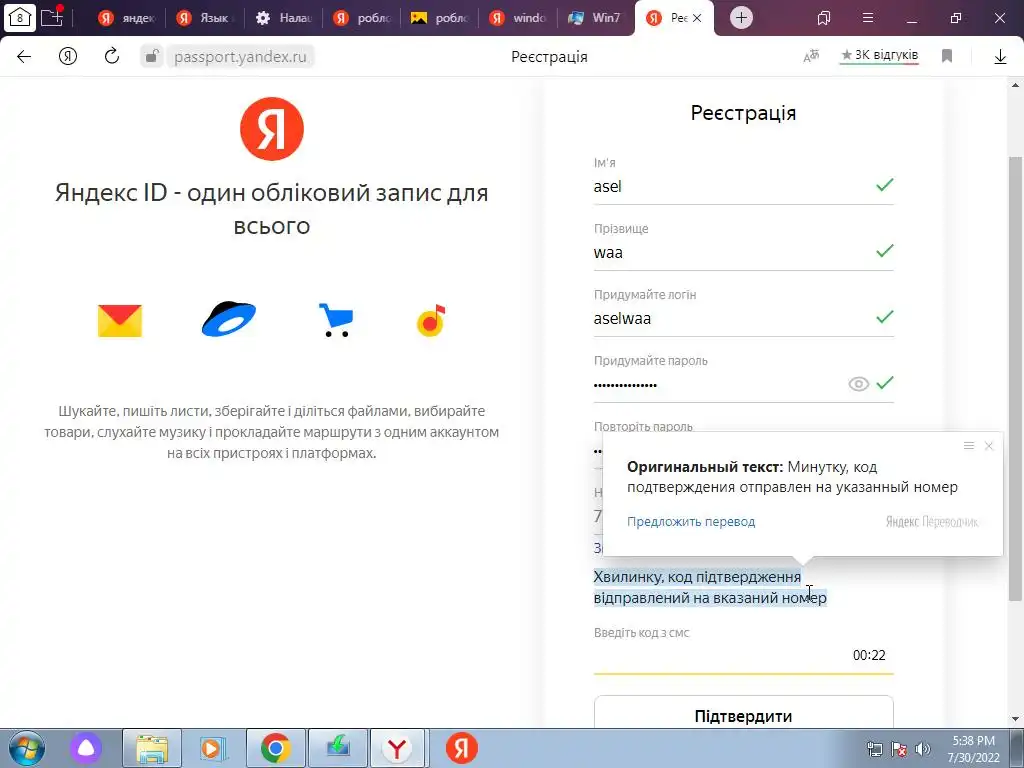Screen dimensions: 1024x768
Task: Open the green-arrow downloader app in taskbar
Action: pos(338,748)
